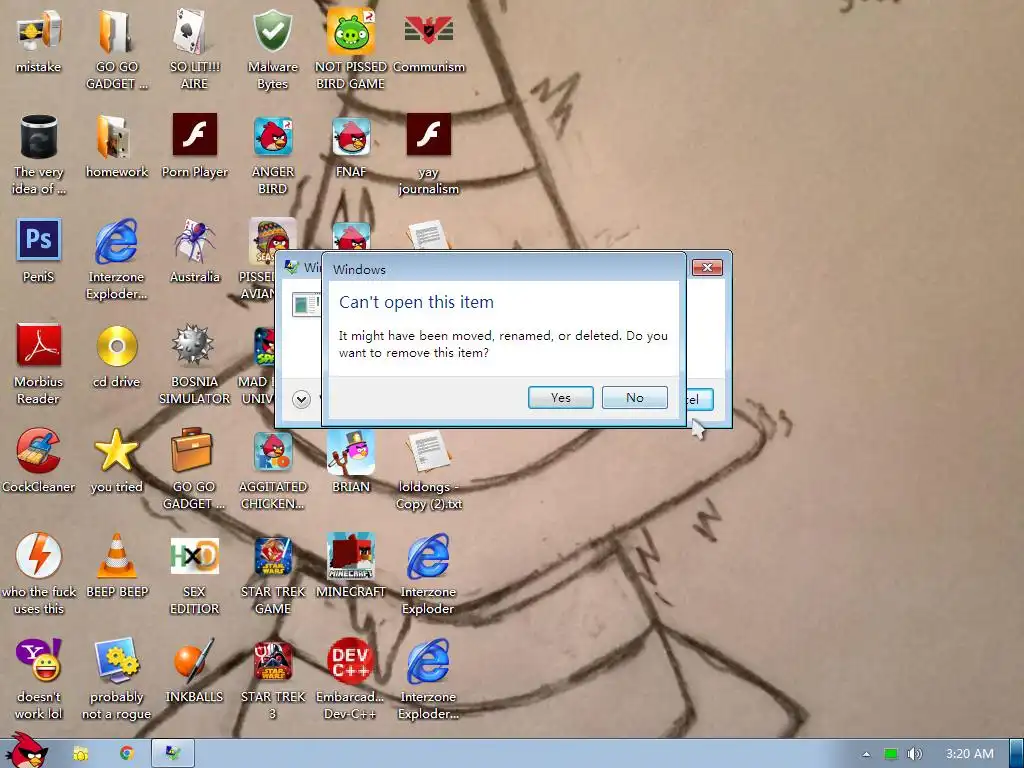Select the ANGER BIRD desktop icon

tap(272, 155)
